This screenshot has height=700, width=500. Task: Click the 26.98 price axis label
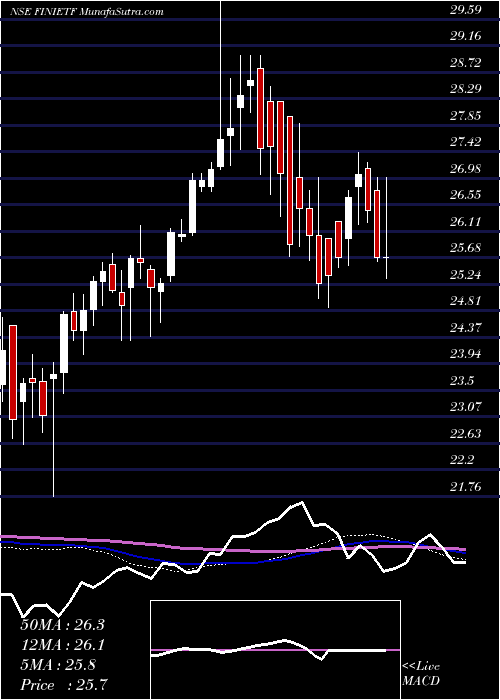465,168
